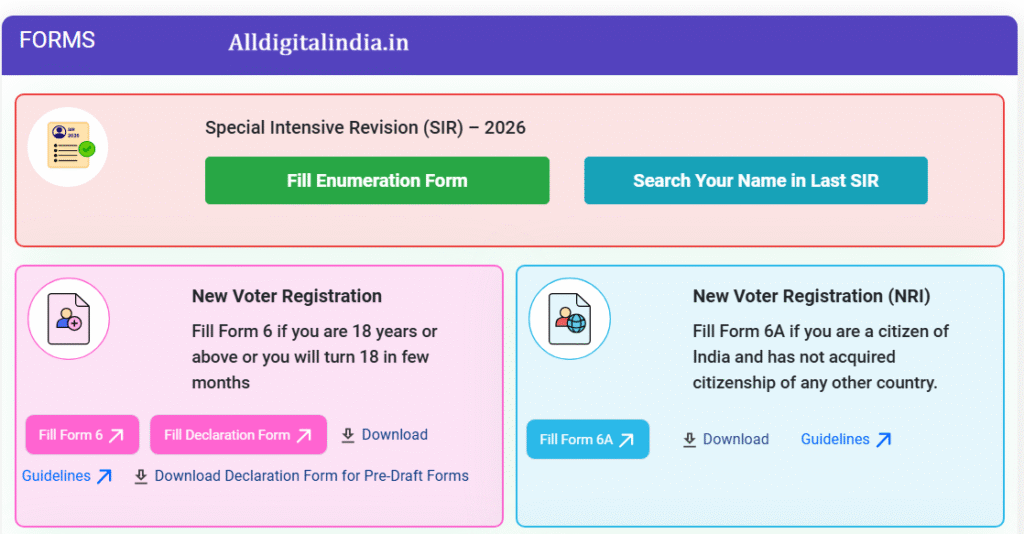This screenshot has width=1024, height=534.
Task: Click the download icon for Pre-Draft Declaration Form
Action: tap(141, 476)
